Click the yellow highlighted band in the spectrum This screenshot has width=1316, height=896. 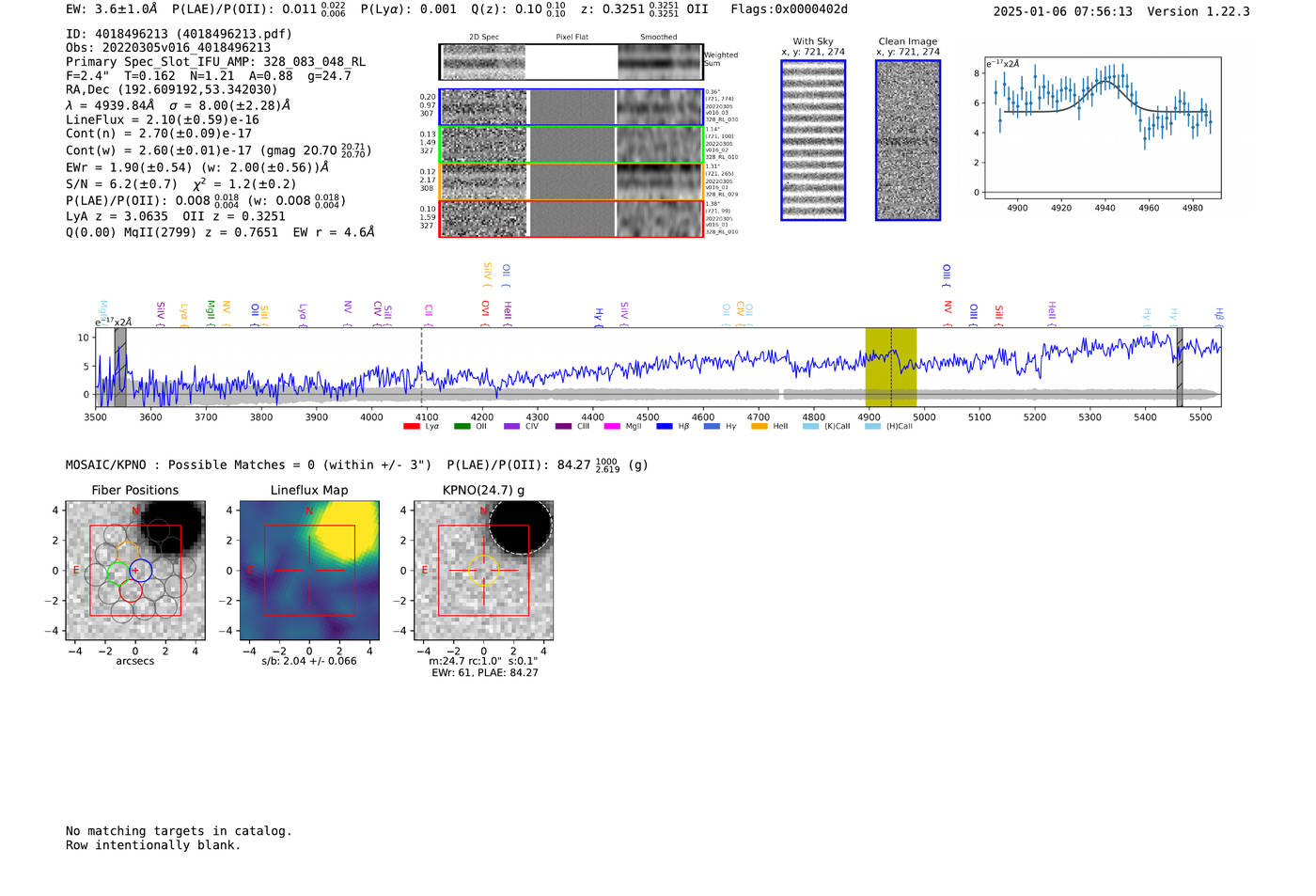890,367
